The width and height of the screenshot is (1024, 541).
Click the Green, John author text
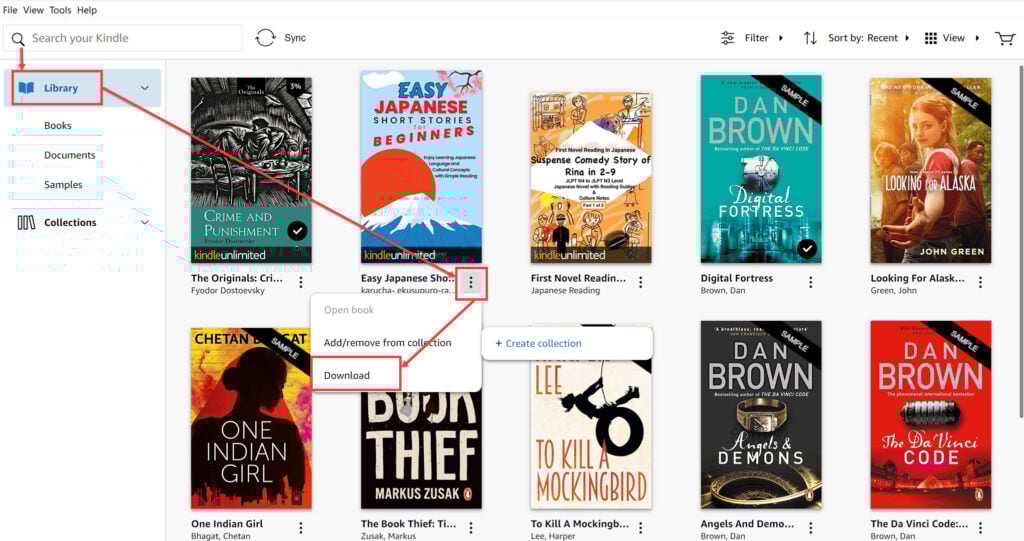tap(893, 290)
